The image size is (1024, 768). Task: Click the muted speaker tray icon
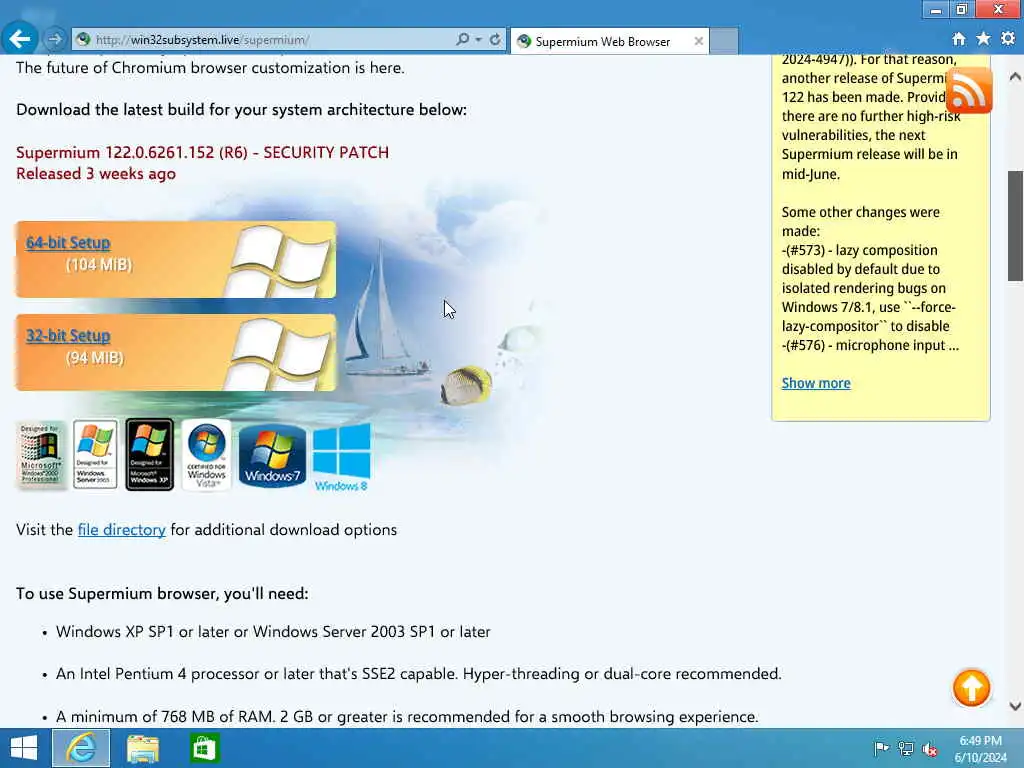[930, 749]
